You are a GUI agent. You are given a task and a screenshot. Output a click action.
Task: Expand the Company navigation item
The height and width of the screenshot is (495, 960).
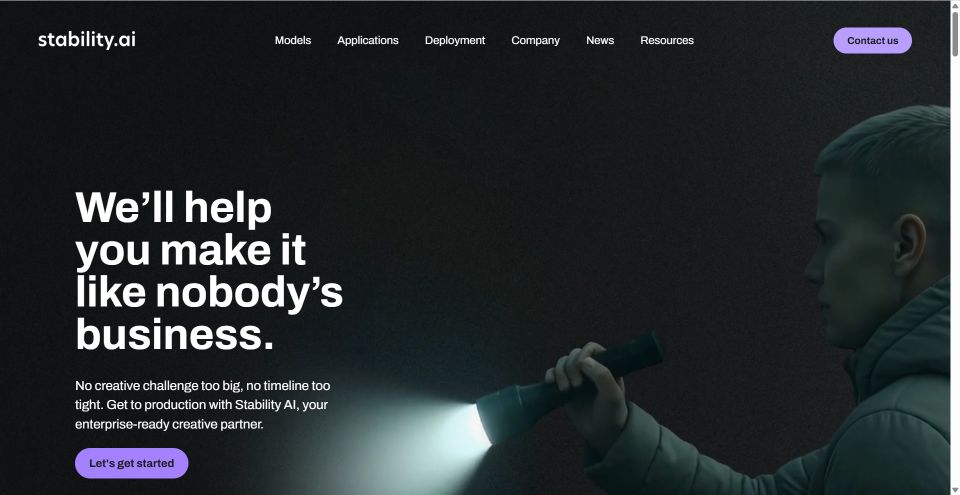[x=536, y=40]
